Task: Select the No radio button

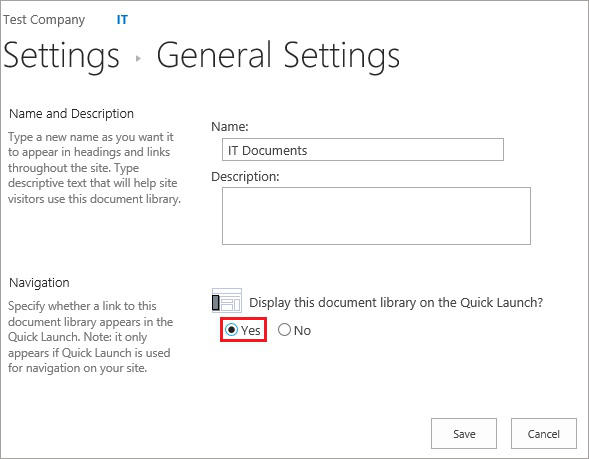Action: click(x=284, y=330)
